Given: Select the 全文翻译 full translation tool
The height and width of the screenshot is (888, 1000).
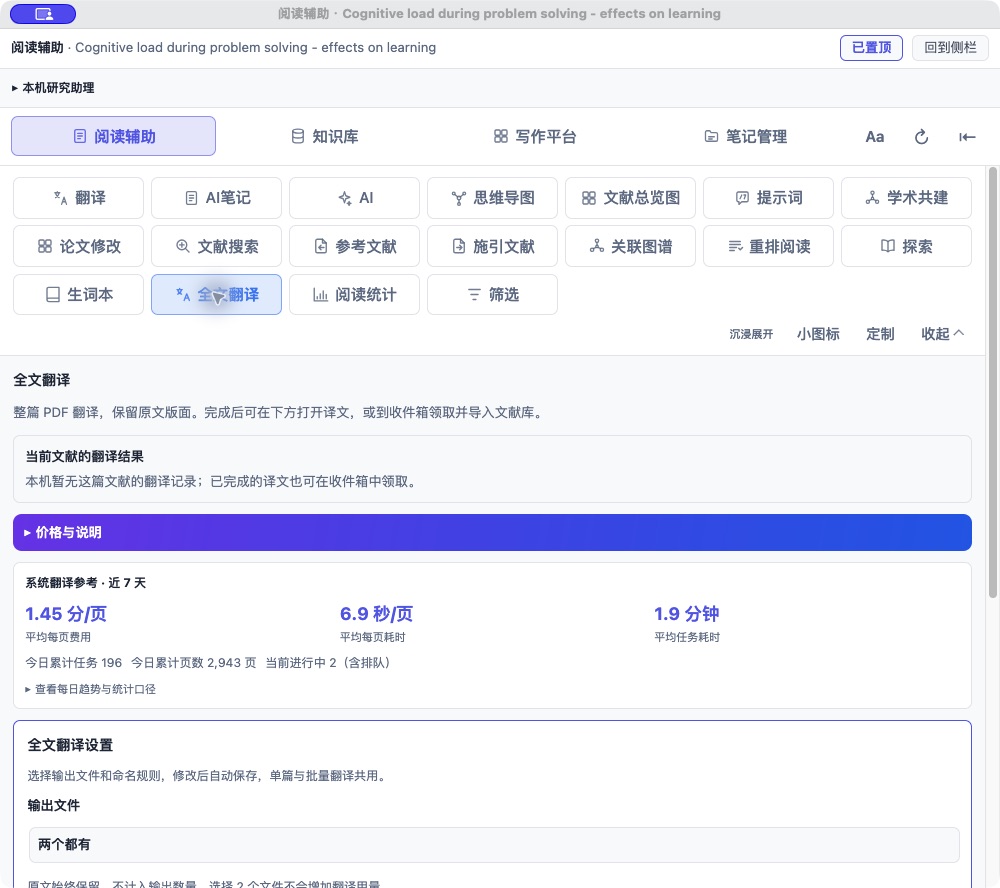Looking at the screenshot, I should [x=216, y=295].
